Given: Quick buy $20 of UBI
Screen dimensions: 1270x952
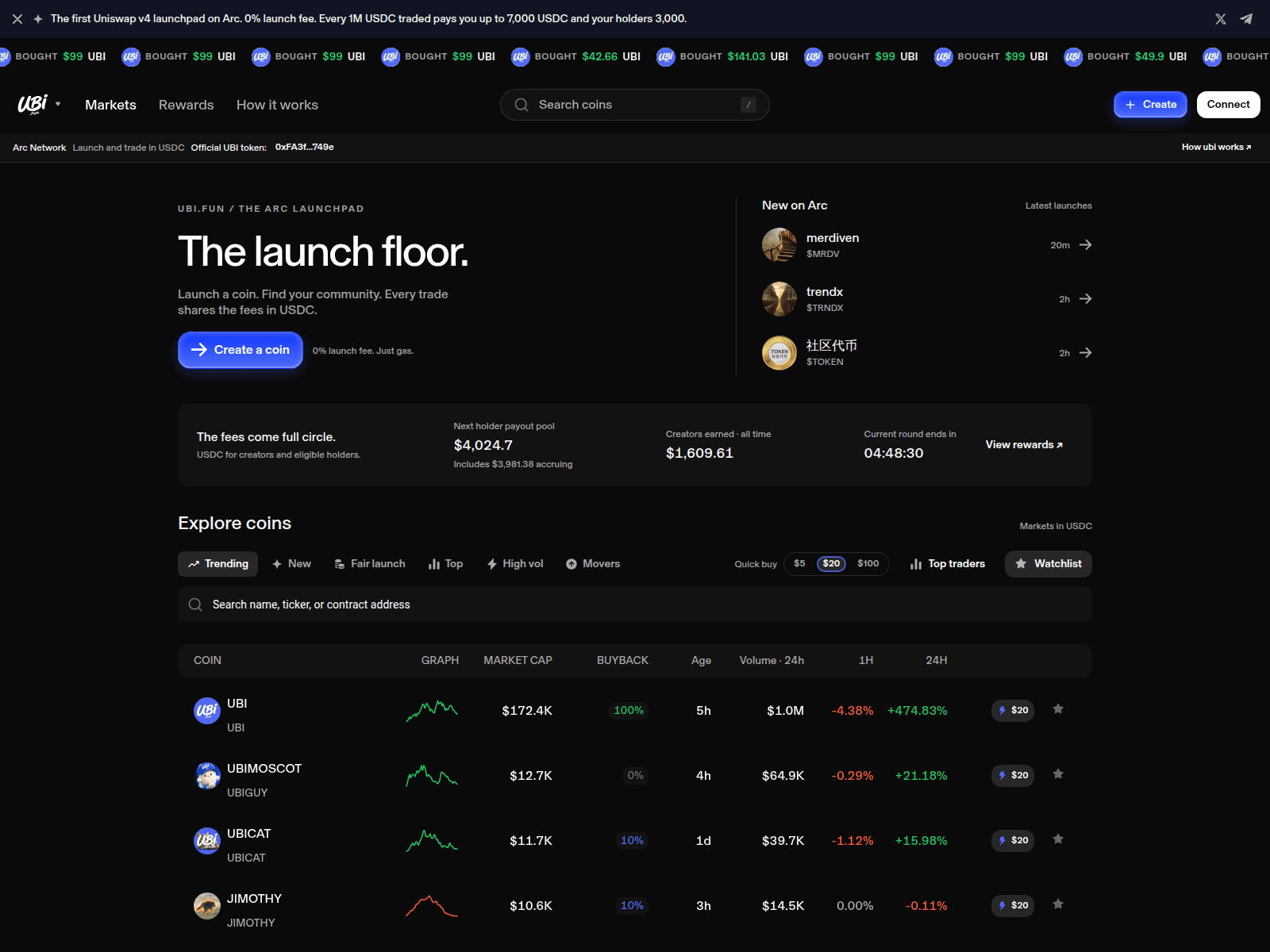Looking at the screenshot, I should click(1013, 711).
